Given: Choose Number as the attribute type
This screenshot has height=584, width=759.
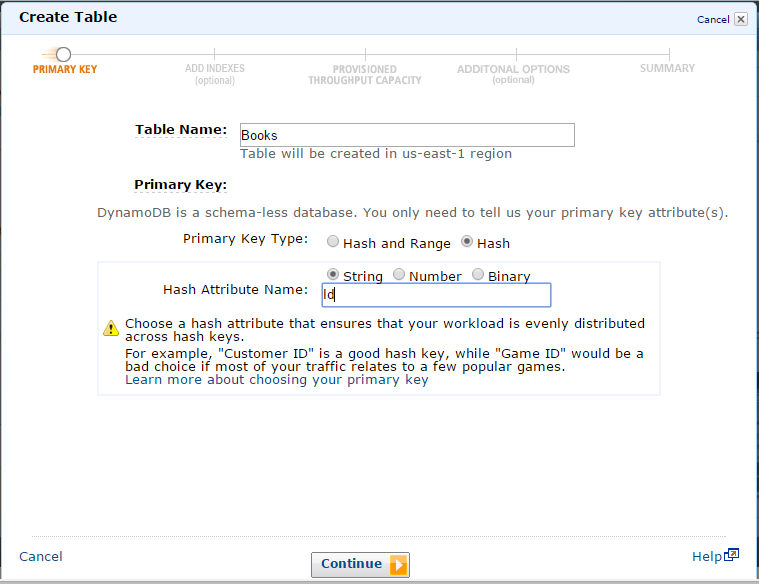Looking at the screenshot, I should pyautogui.click(x=399, y=275).
